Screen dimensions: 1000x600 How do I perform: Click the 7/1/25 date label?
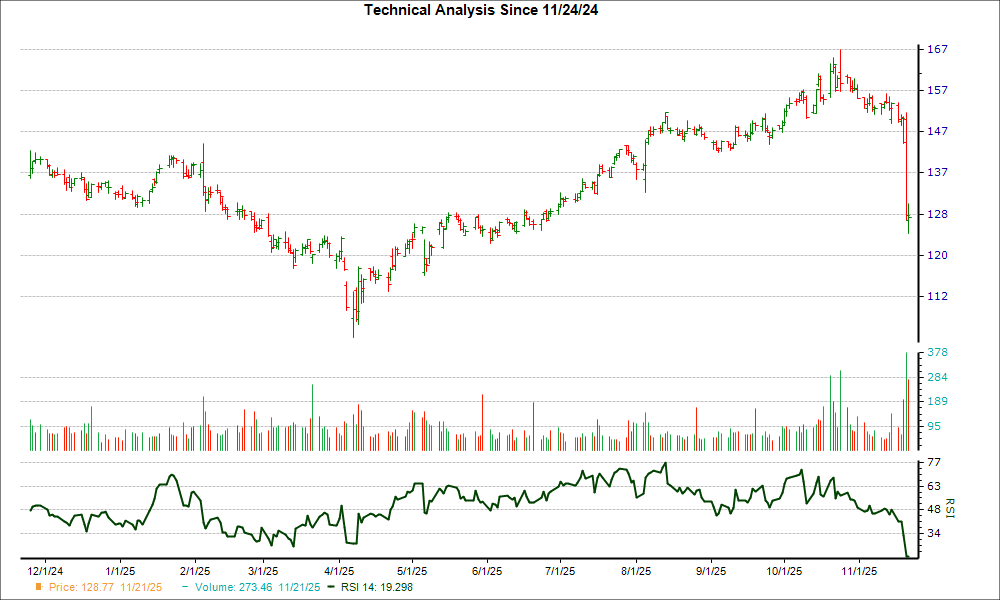tap(560, 571)
